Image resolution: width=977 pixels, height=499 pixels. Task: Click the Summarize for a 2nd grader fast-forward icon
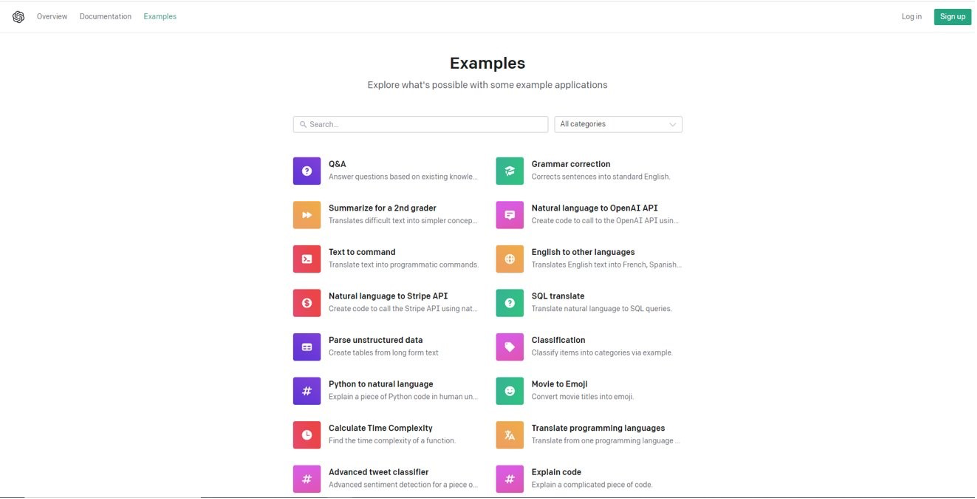coord(307,215)
